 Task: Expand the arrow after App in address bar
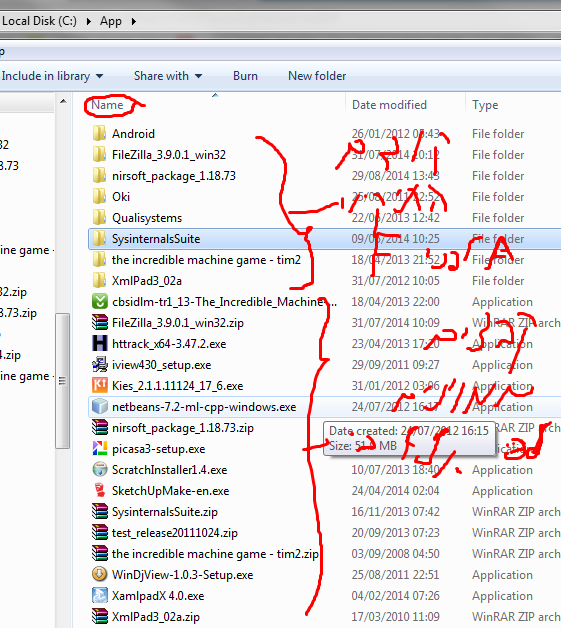point(133,21)
